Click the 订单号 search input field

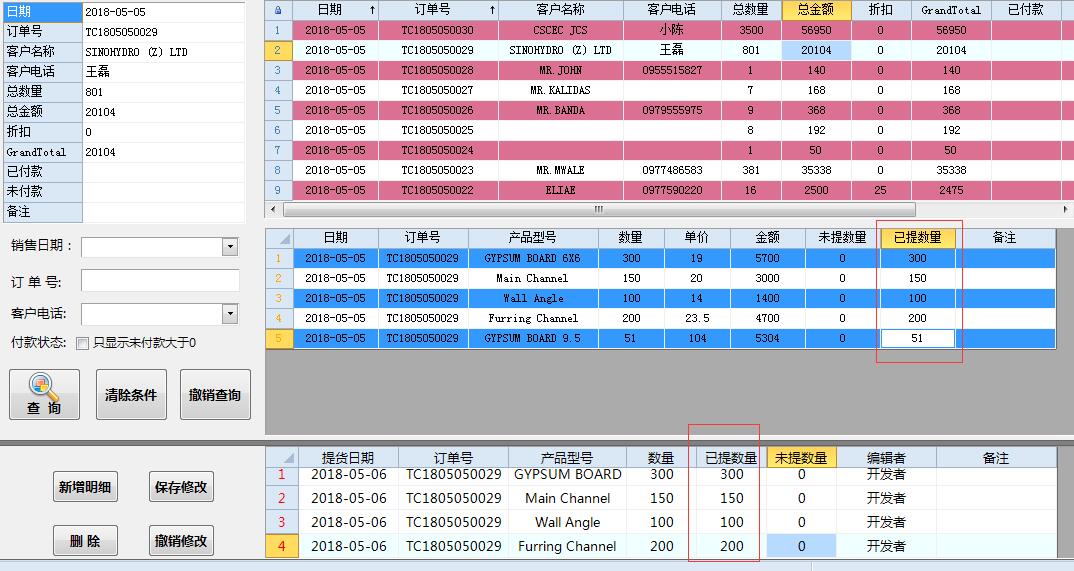coord(160,281)
